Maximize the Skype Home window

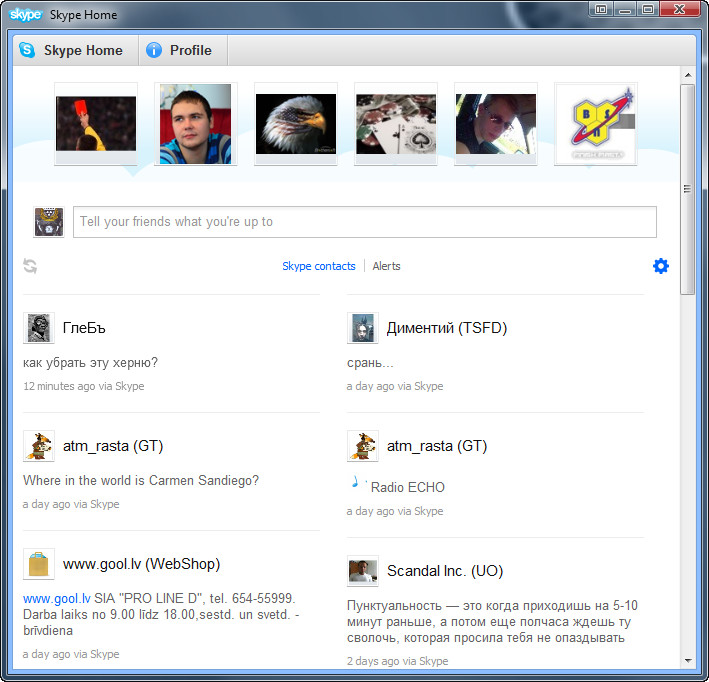648,9
